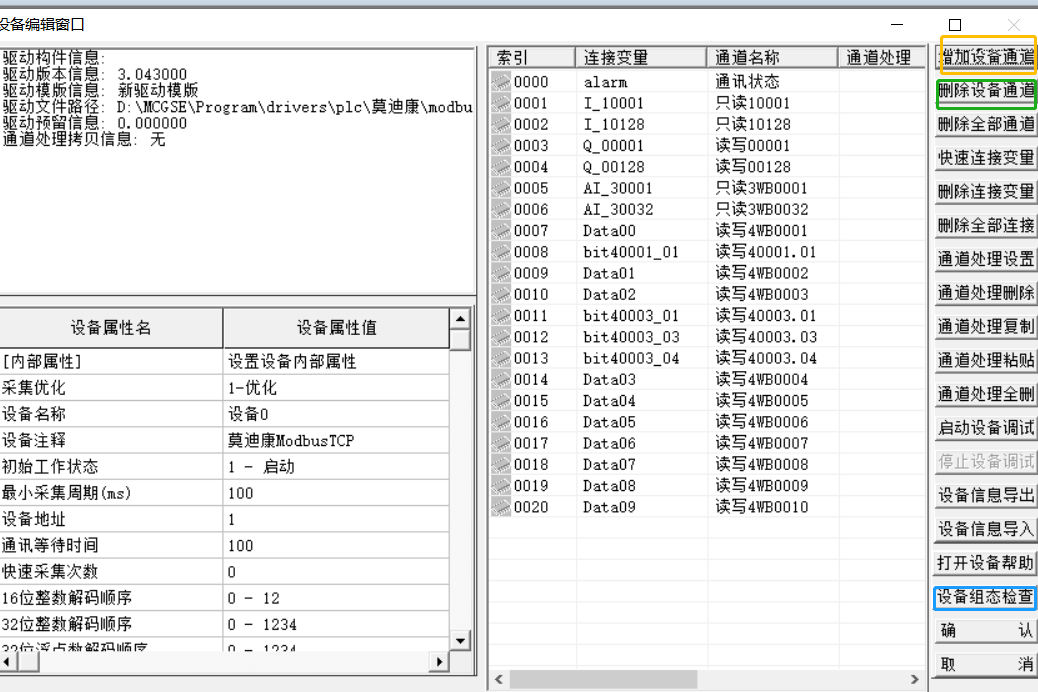Click the 通道处理 column header
The image size is (1038, 692).
[881, 58]
